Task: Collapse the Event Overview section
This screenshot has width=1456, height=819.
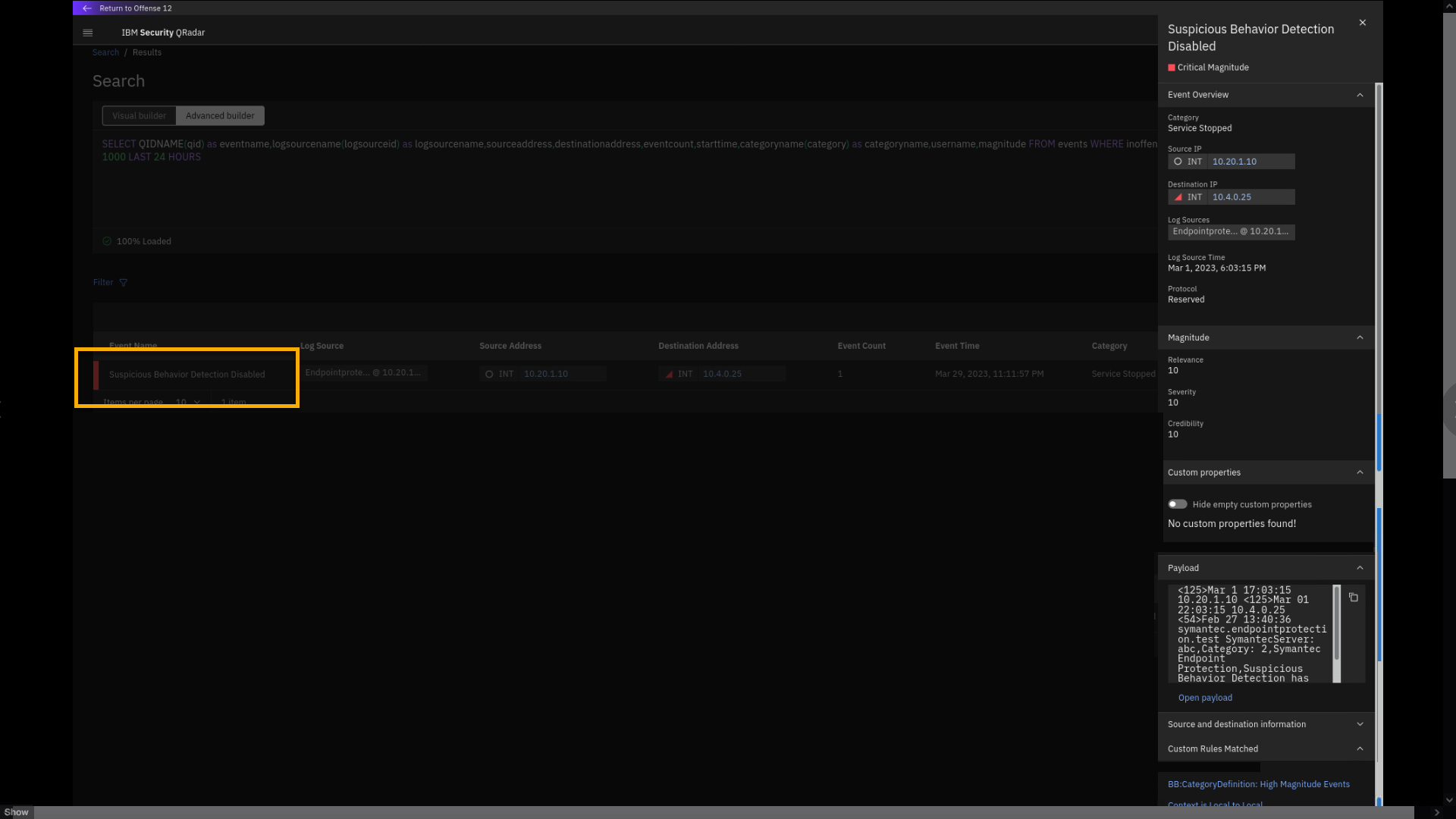Action: click(x=1360, y=95)
